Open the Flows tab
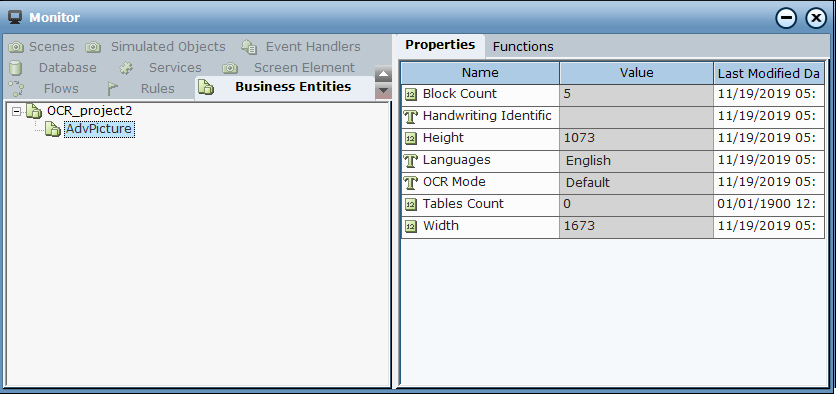836x394 pixels. point(44,89)
